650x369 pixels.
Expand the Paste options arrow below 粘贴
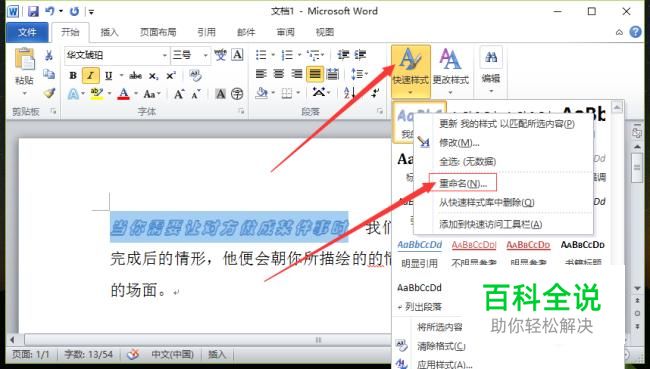24,93
